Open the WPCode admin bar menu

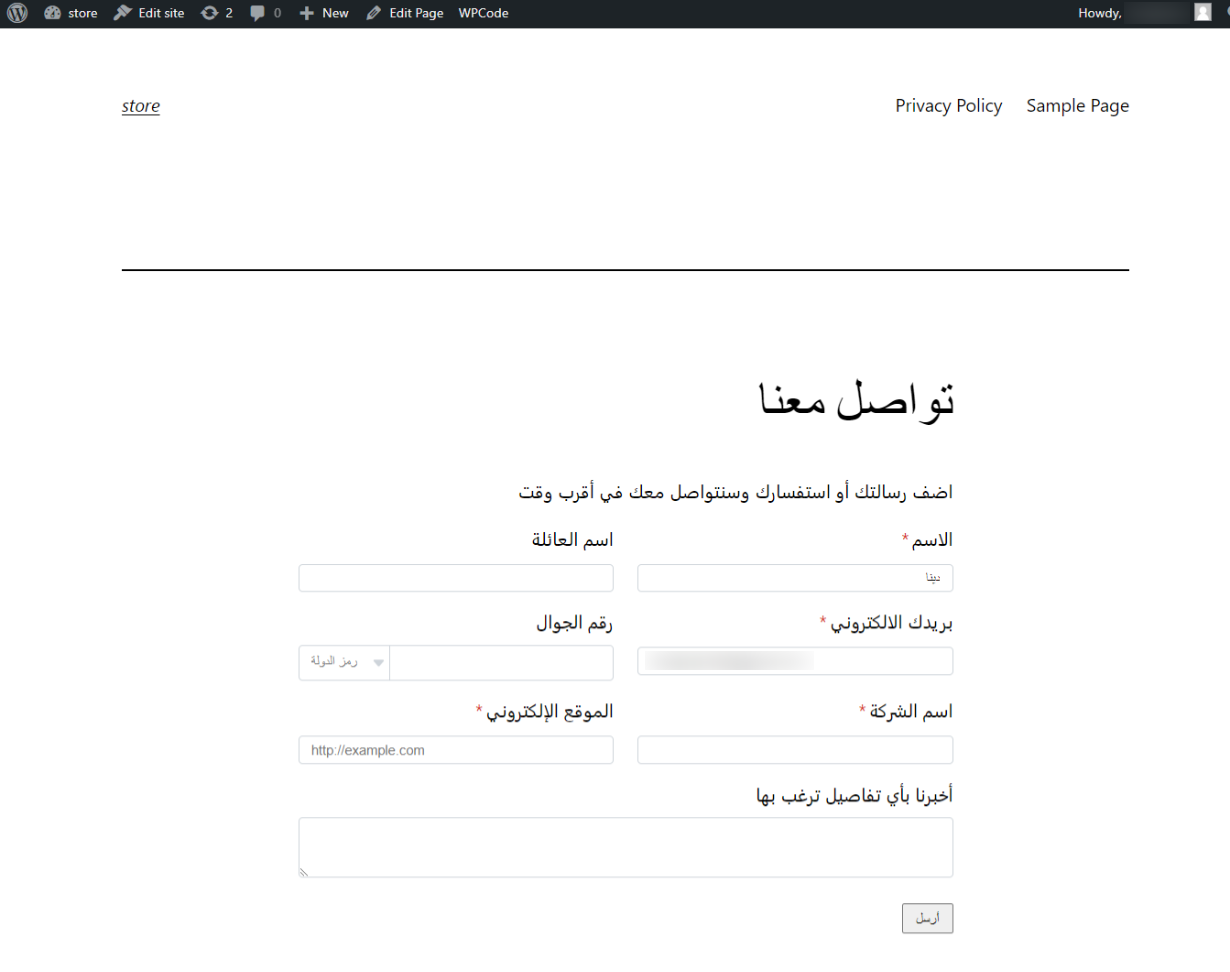483,13
